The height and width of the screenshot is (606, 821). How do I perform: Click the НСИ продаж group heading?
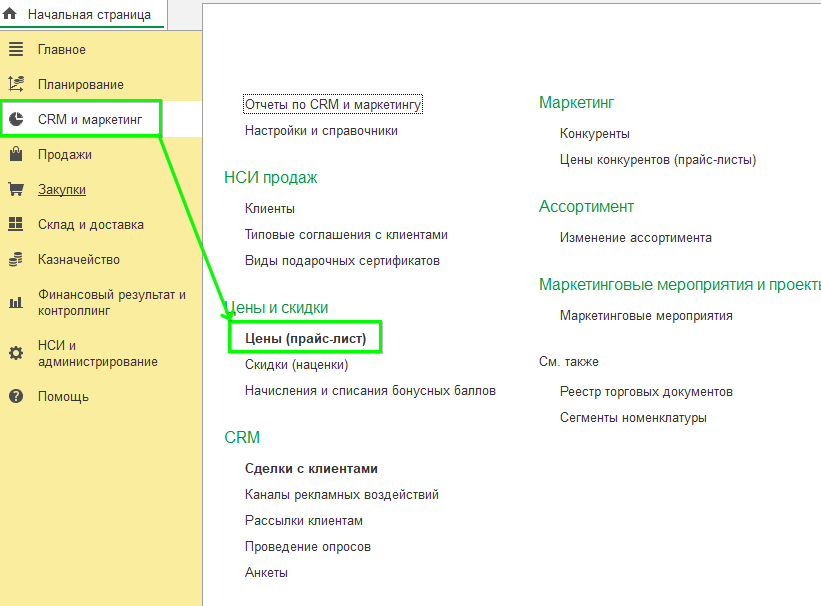(271, 178)
